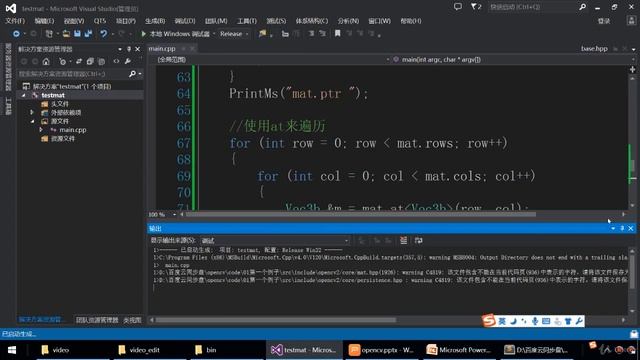This screenshot has height=360, width=640.
Task: Click the Sync with Active Document icon
Action: coord(79,61)
